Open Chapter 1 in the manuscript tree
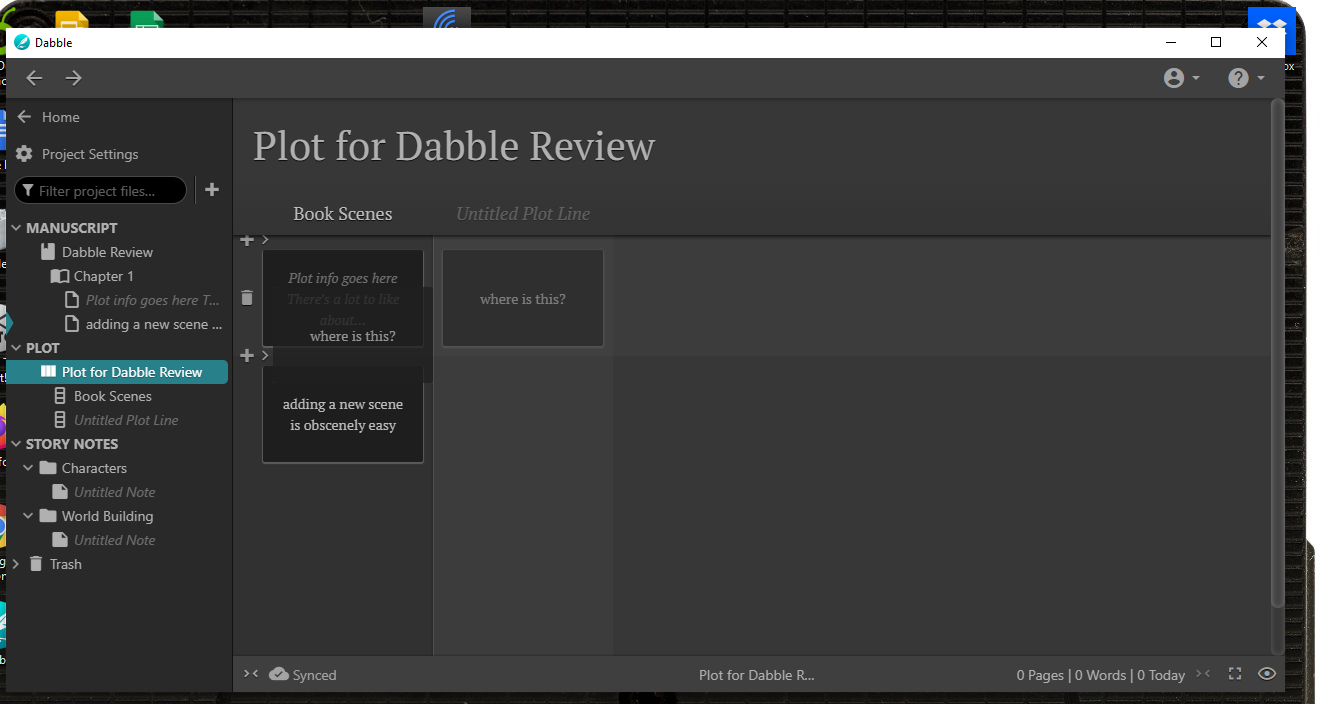1325x704 pixels. [103, 276]
